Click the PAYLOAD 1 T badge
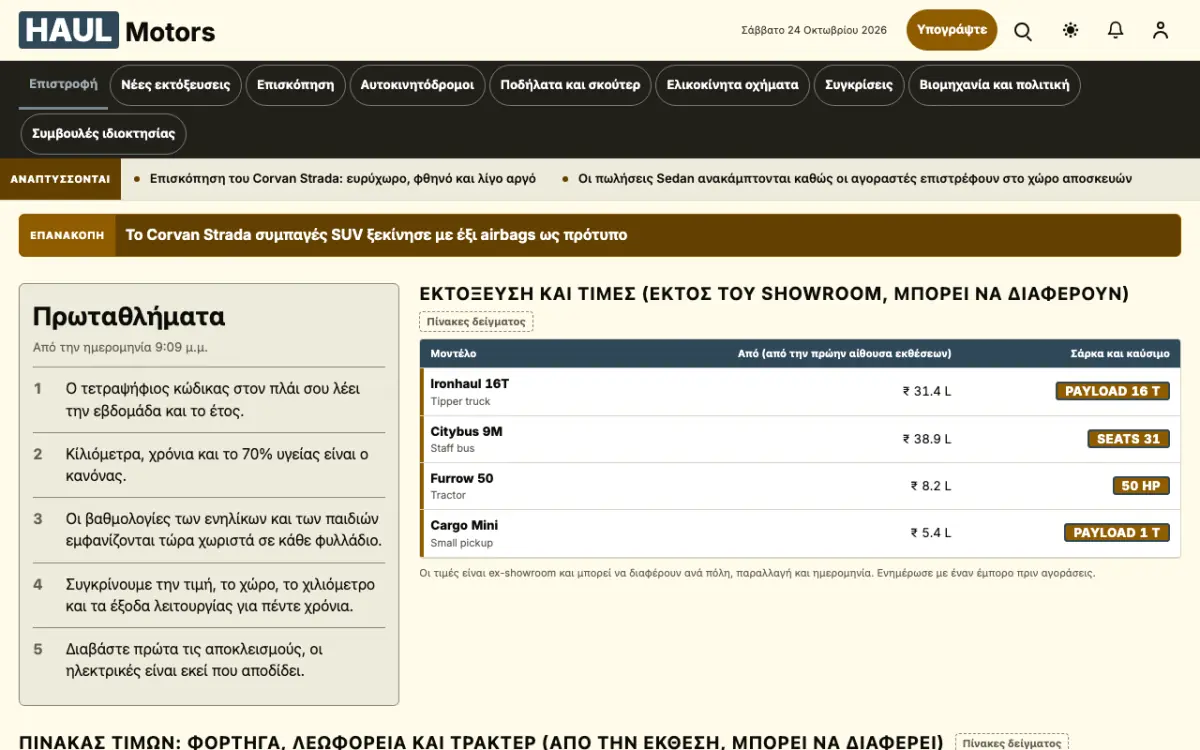 (1117, 533)
